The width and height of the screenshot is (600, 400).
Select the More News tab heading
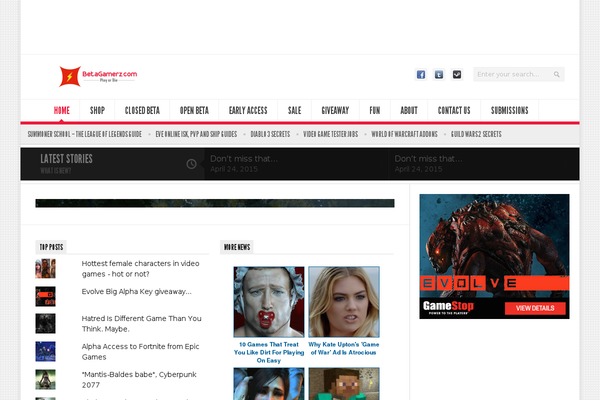[x=237, y=247]
